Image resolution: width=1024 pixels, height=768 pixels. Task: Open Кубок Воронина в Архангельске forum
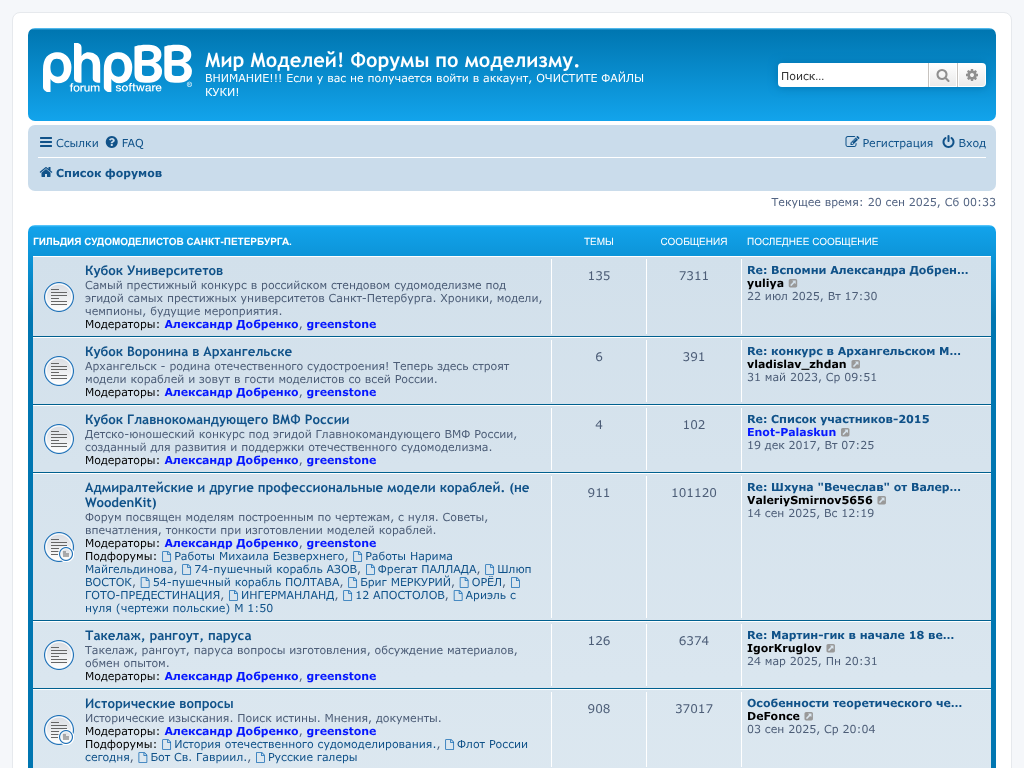click(188, 352)
